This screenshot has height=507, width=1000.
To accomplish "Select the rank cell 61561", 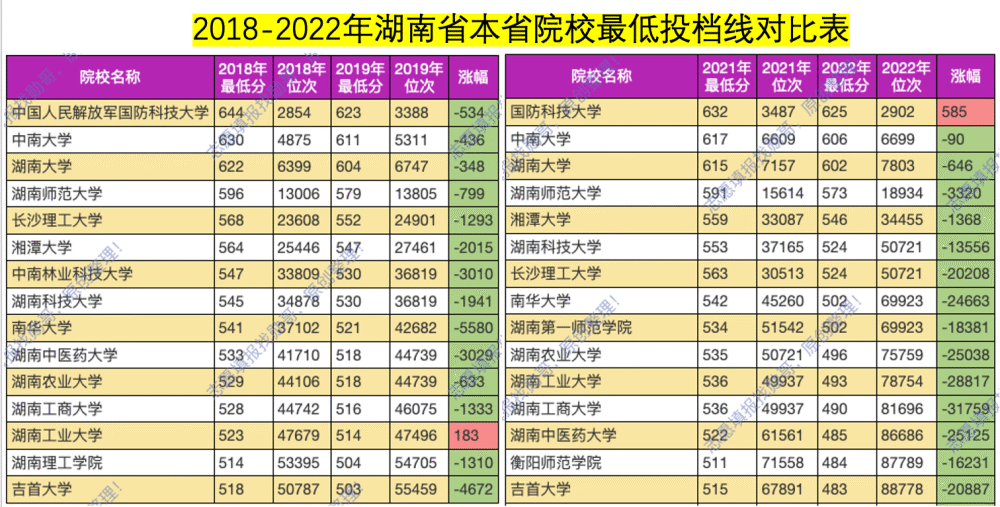I will pos(786,436).
